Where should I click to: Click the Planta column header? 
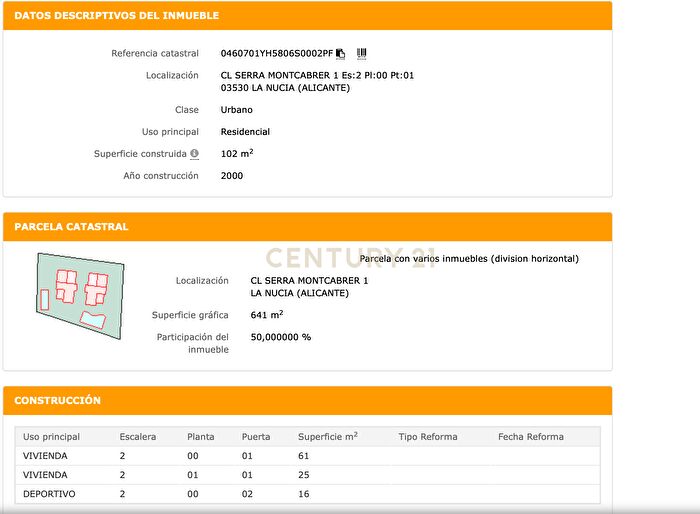pos(201,437)
